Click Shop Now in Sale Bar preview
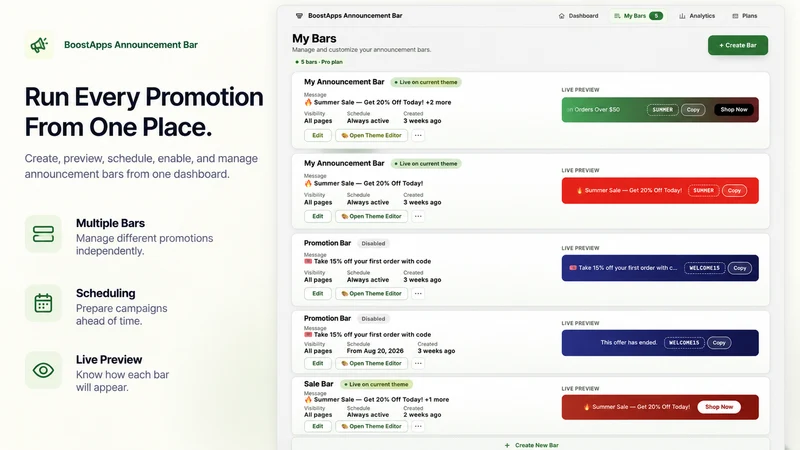Screen dimensions: 800x450 [719, 407]
